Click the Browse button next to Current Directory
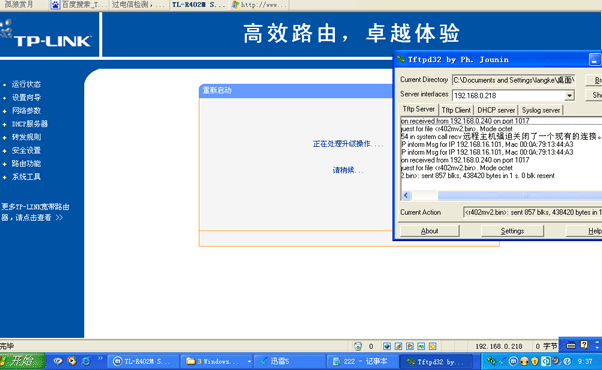Viewport: 602px width, 370px height. coord(594,80)
